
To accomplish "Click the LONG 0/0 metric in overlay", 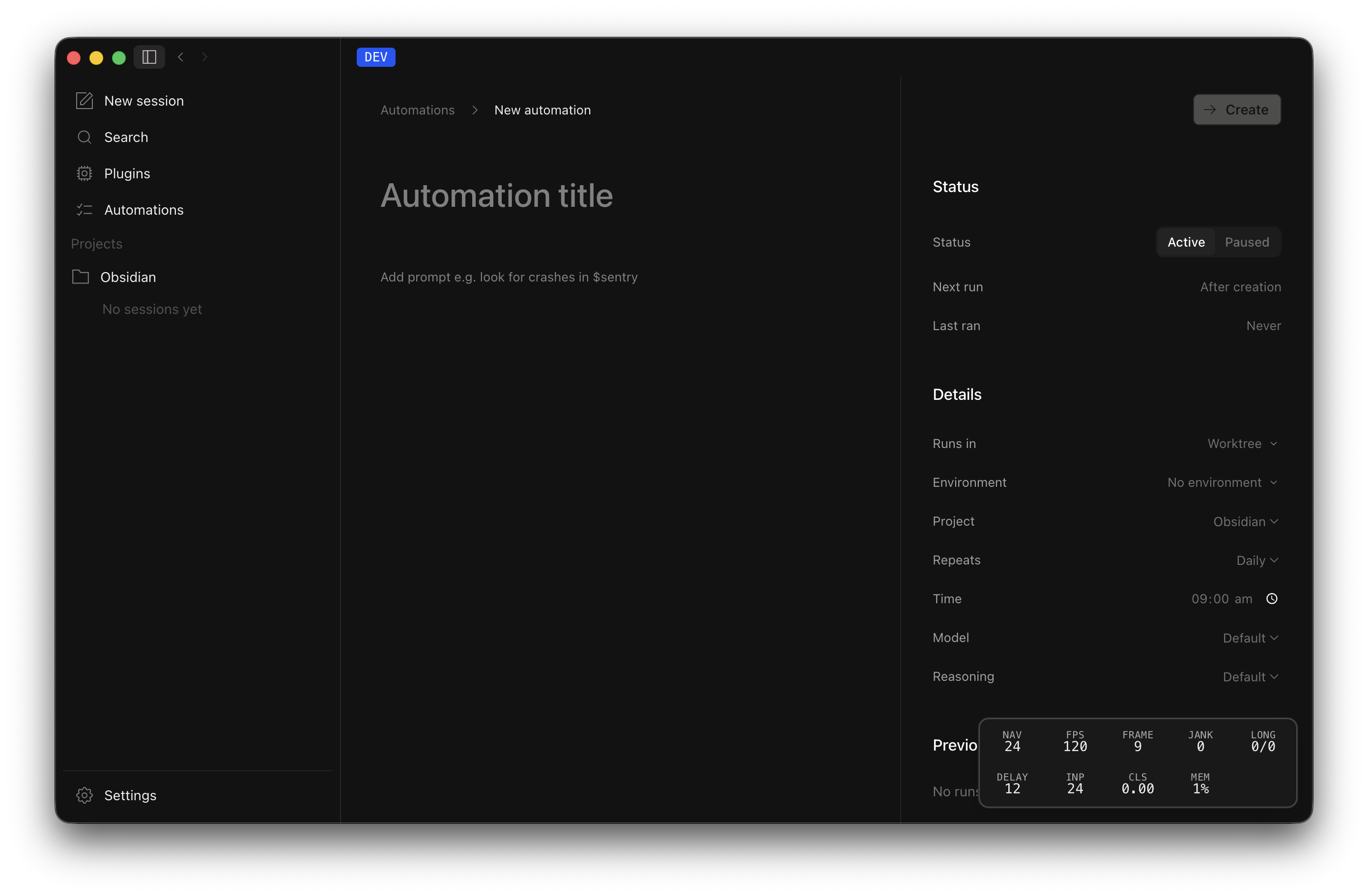I will pyautogui.click(x=1263, y=741).
